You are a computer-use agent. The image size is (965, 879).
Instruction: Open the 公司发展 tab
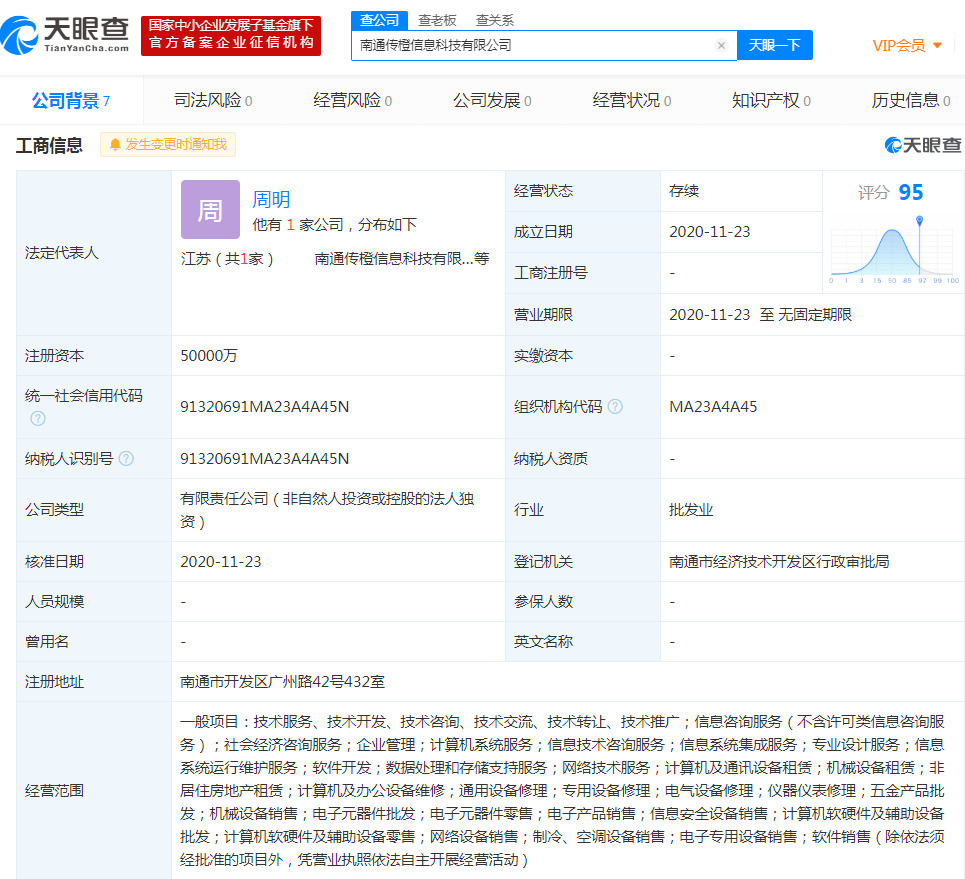pyautogui.click(x=492, y=100)
